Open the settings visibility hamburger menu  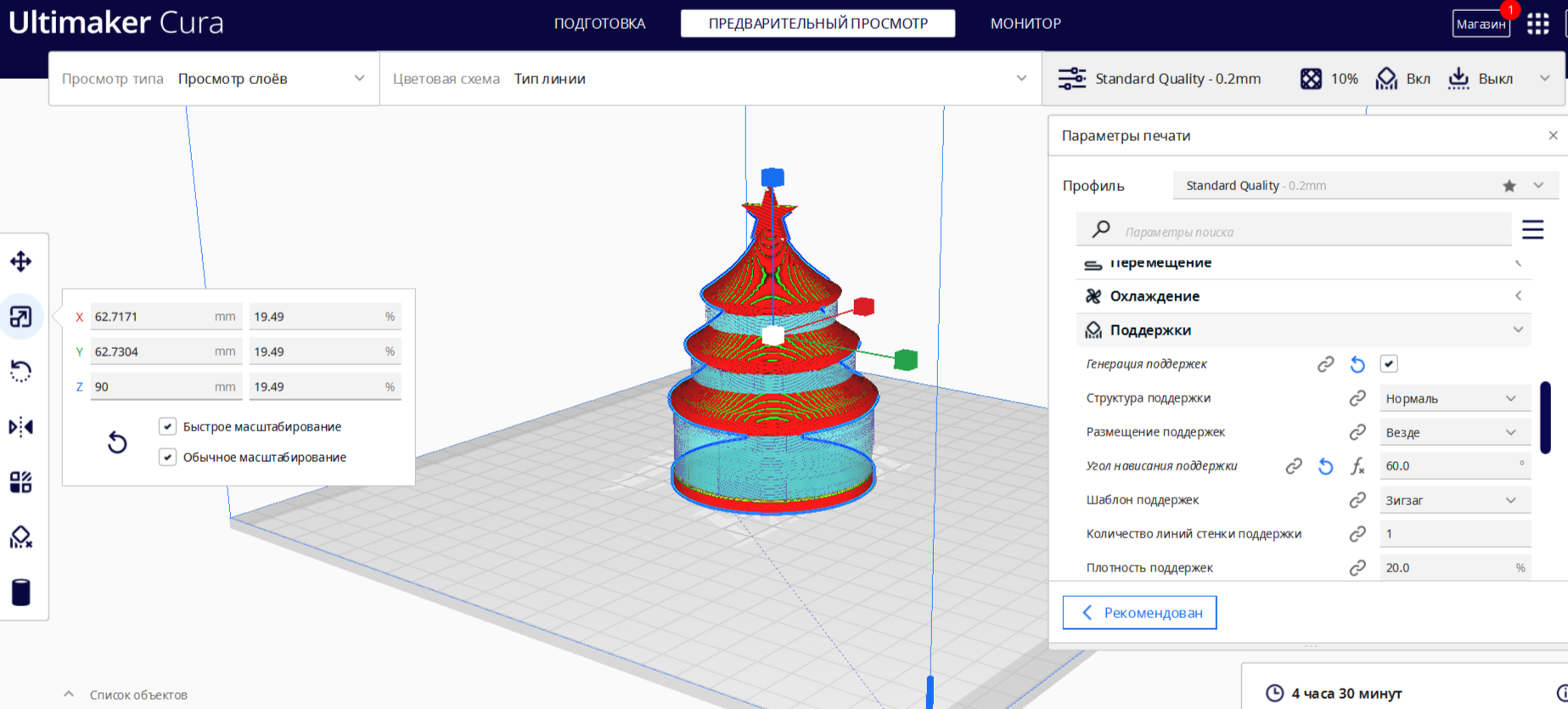click(x=1532, y=229)
